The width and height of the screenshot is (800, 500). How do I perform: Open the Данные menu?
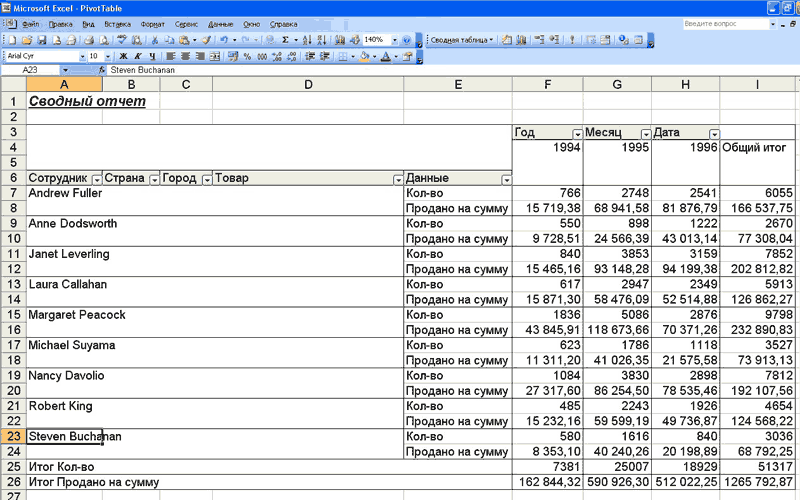(x=220, y=23)
